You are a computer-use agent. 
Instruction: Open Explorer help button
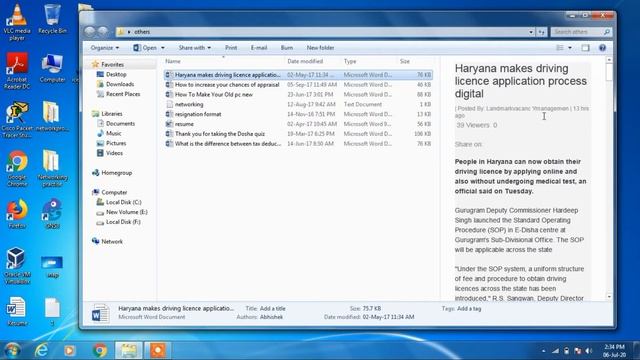tap(602, 48)
